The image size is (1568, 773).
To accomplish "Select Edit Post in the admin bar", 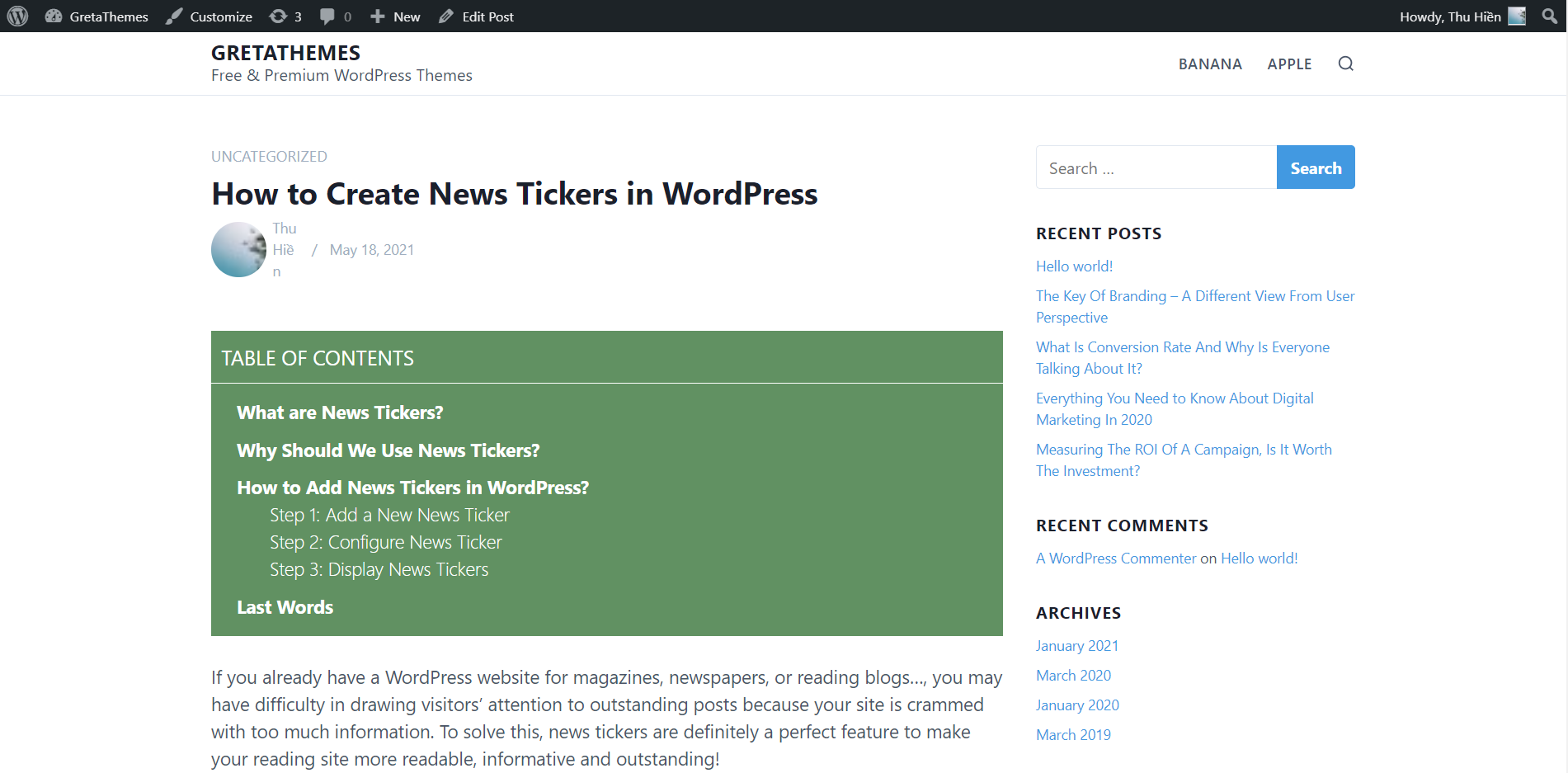I will point(488,16).
